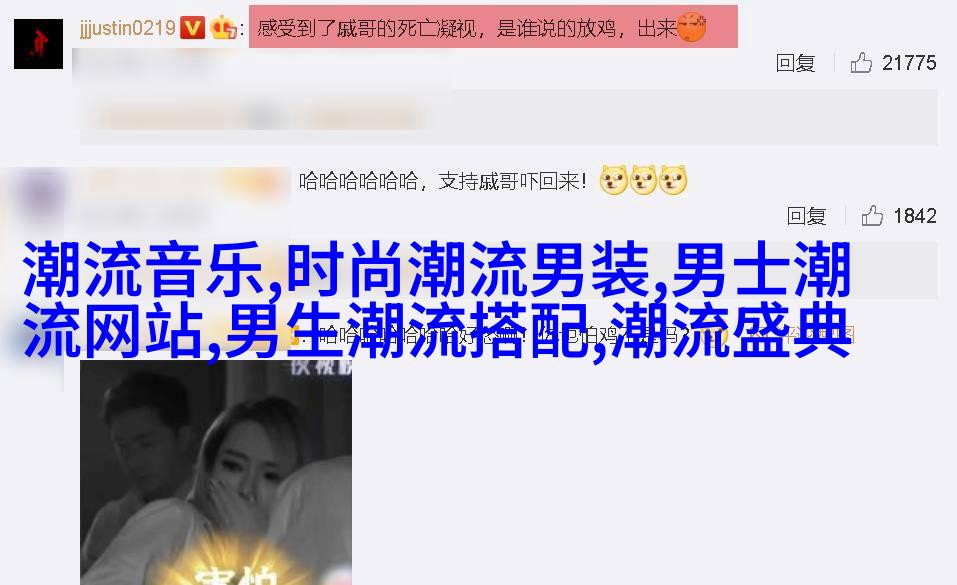Open jjjustin0219's profile picture
This screenshot has width=957, height=585.
coord(38,43)
